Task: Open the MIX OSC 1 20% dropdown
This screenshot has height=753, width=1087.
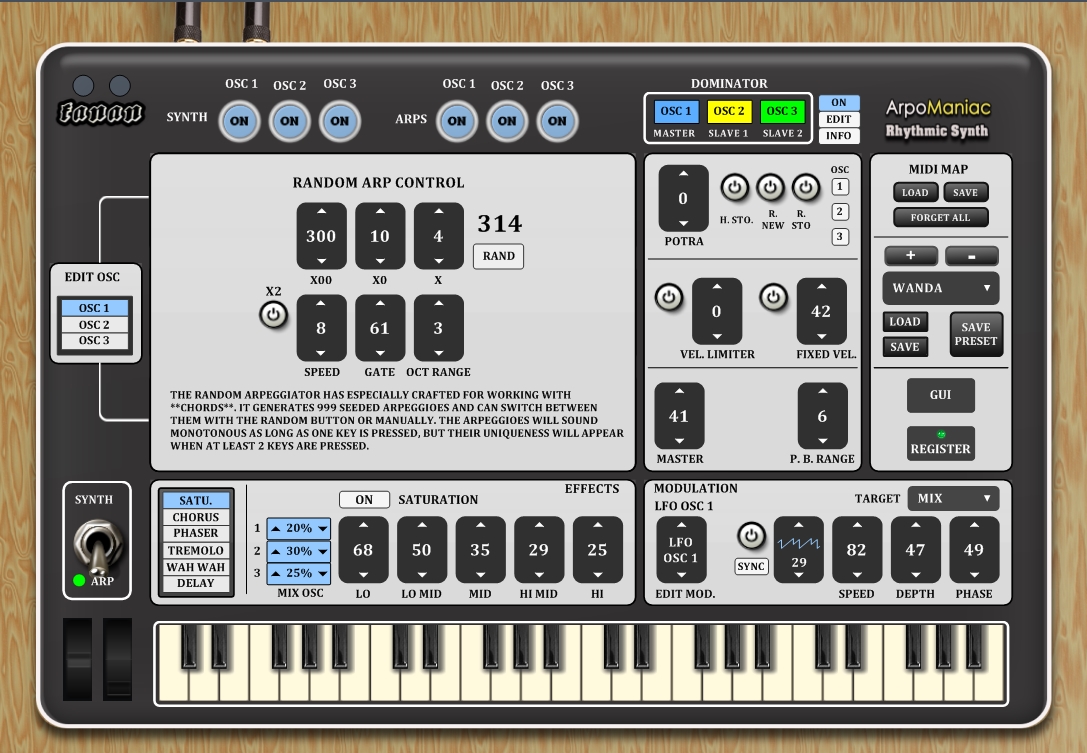Action: click(x=298, y=528)
